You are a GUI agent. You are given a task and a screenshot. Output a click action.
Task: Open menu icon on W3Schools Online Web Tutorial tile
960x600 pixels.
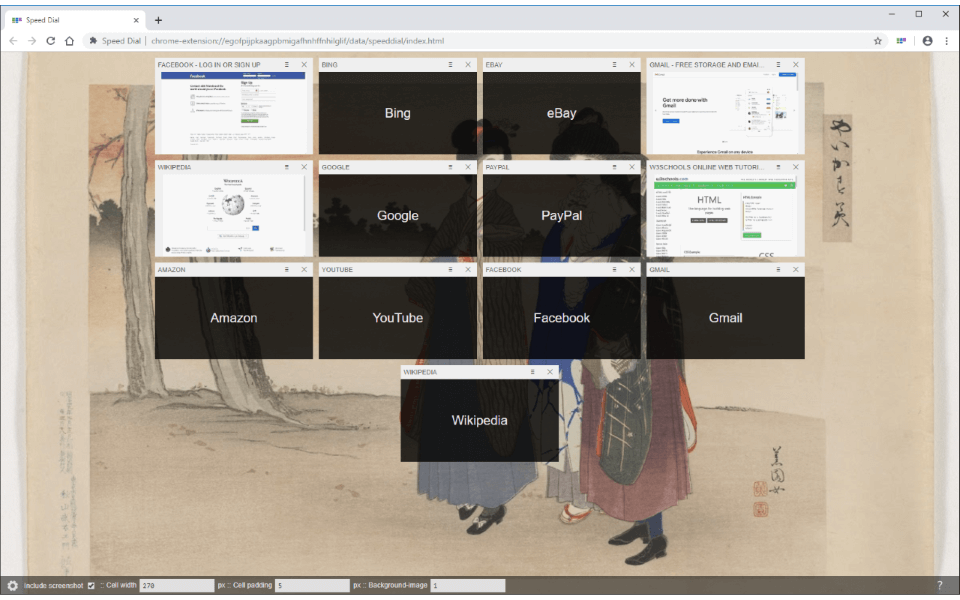point(779,167)
